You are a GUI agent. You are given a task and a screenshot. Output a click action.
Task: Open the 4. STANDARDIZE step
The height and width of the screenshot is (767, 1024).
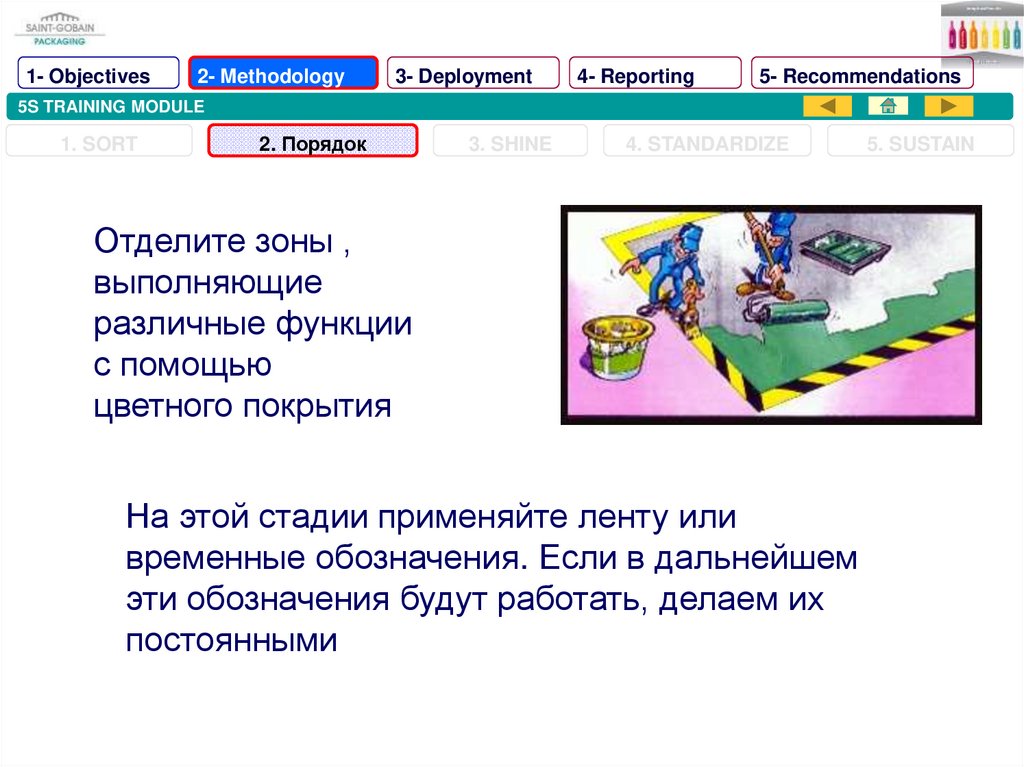tap(707, 143)
